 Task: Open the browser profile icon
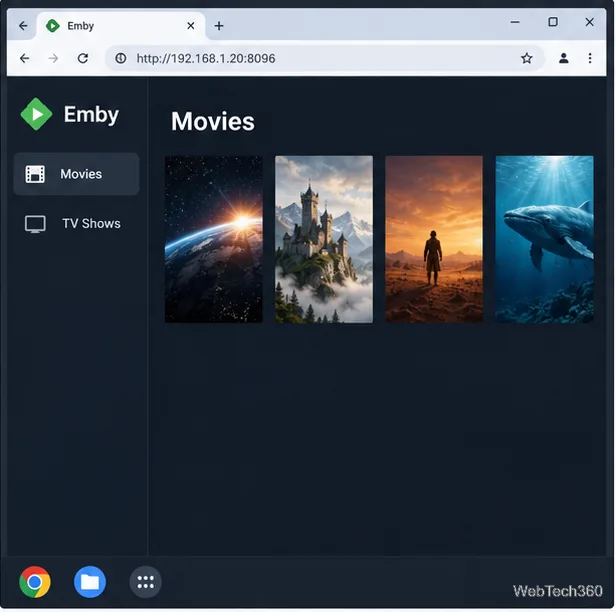pyautogui.click(x=564, y=59)
